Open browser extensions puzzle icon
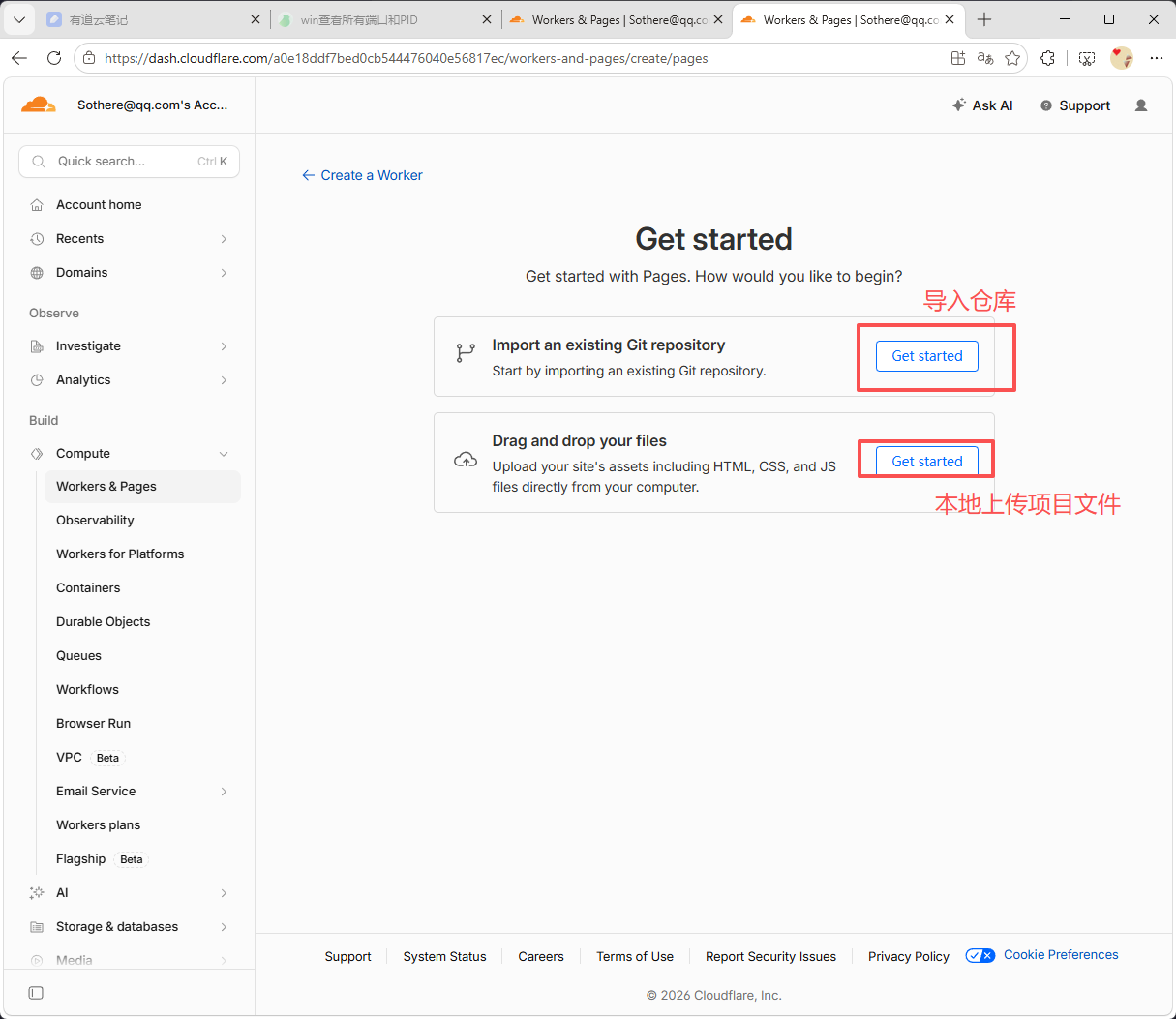Viewport: 1176px width, 1019px height. pyautogui.click(x=1047, y=58)
